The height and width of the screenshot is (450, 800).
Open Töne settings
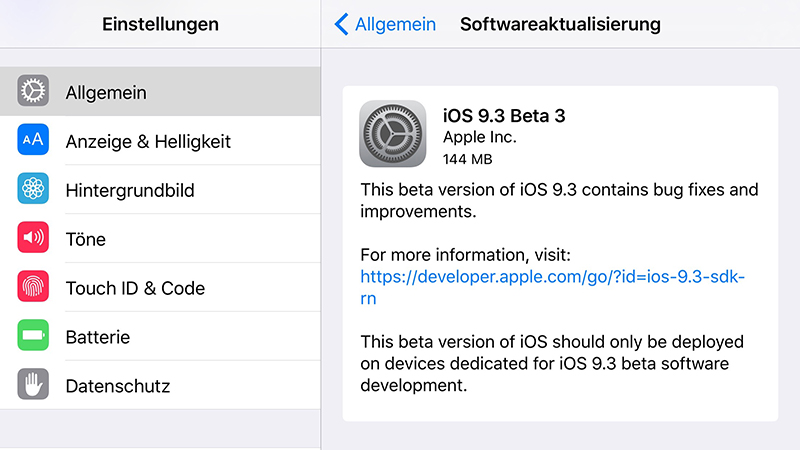pyautogui.click(x=160, y=238)
